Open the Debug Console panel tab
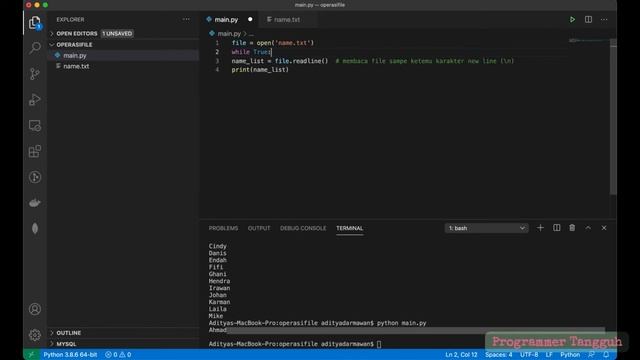Image resolution: width=640 pixels, height=360 pixels. click(x=303, y=228)
